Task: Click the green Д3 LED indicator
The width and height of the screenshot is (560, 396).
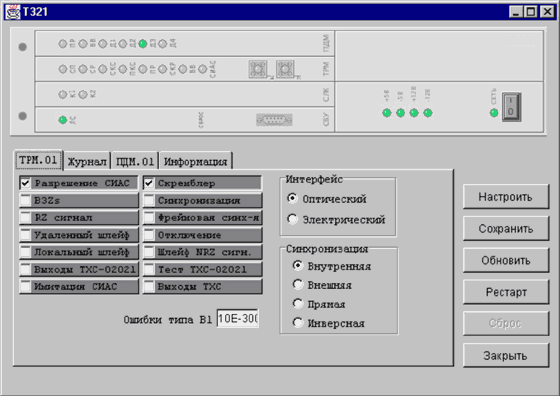Action: point(143,44)
